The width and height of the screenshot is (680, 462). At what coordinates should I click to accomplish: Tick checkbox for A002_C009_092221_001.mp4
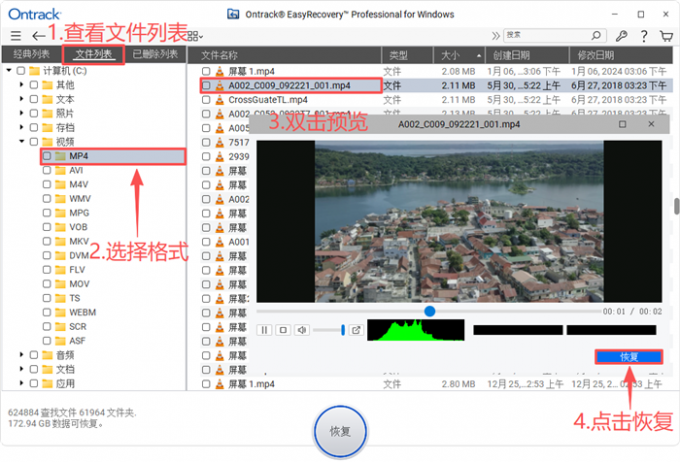[206, 85]
